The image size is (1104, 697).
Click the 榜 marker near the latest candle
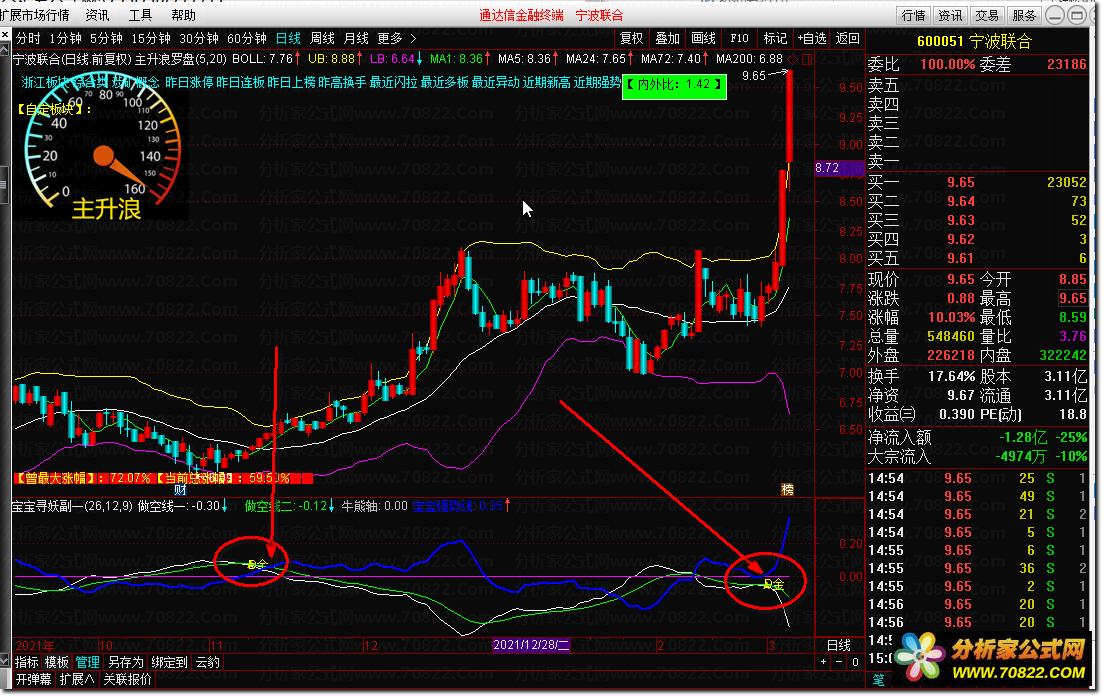(787, 489)
